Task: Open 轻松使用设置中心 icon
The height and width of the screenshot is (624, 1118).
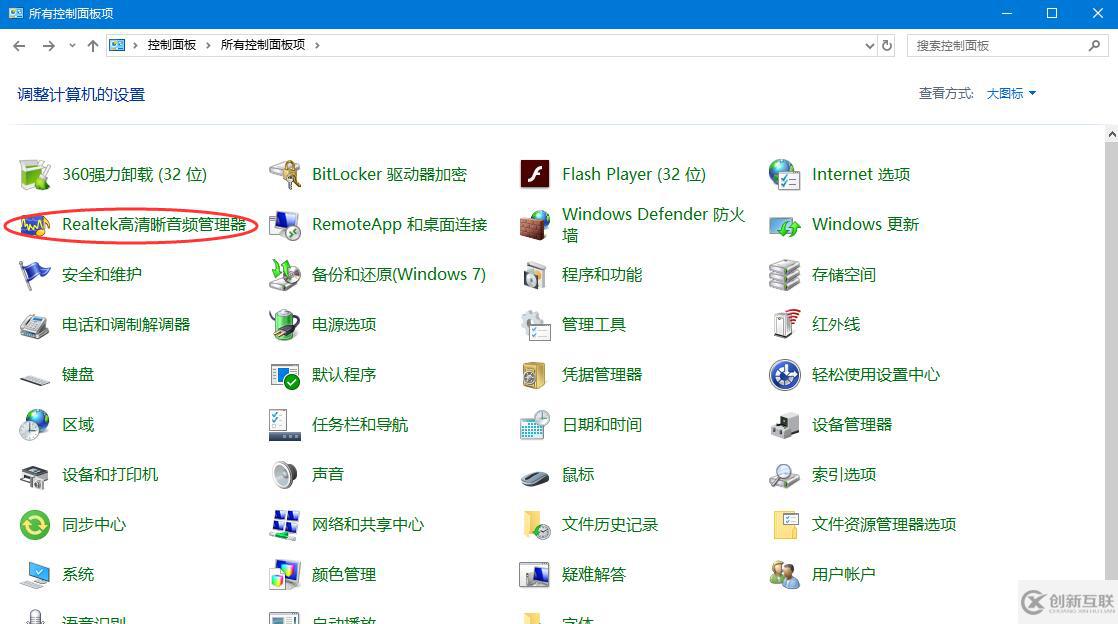Action: coord(784,375)
